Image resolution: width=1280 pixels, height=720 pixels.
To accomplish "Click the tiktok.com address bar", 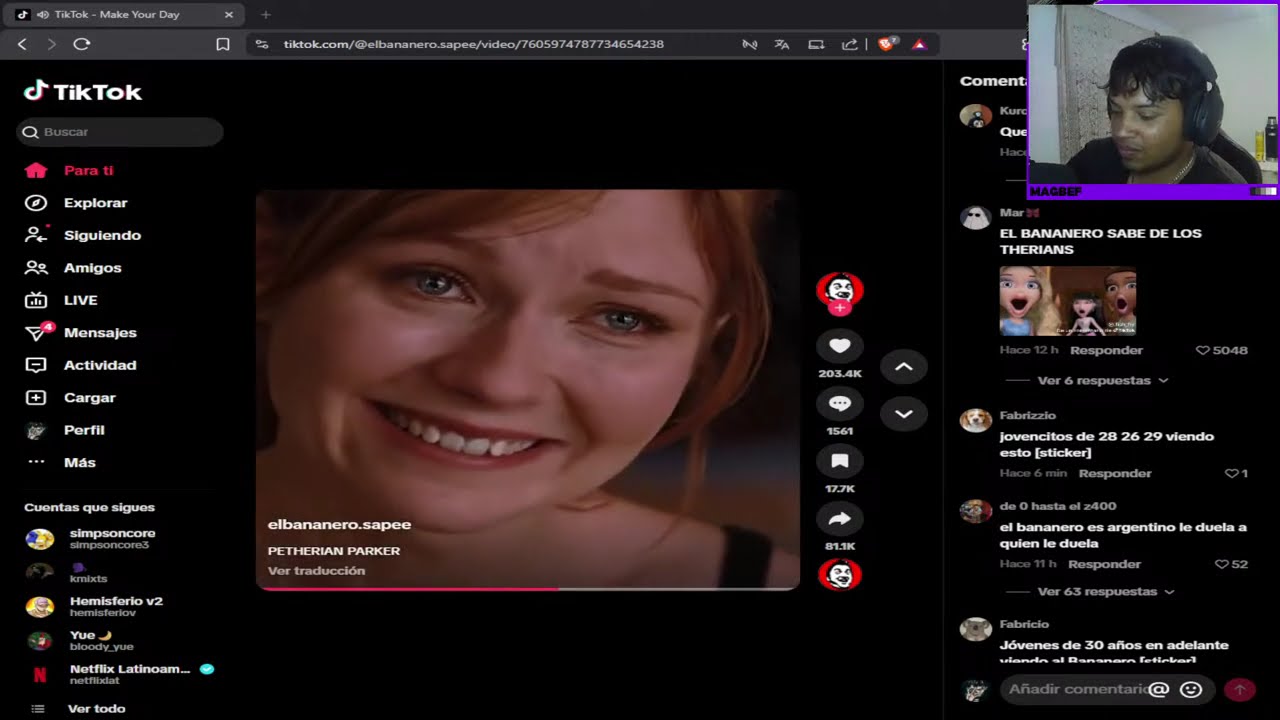I will (x=474, y=44).
